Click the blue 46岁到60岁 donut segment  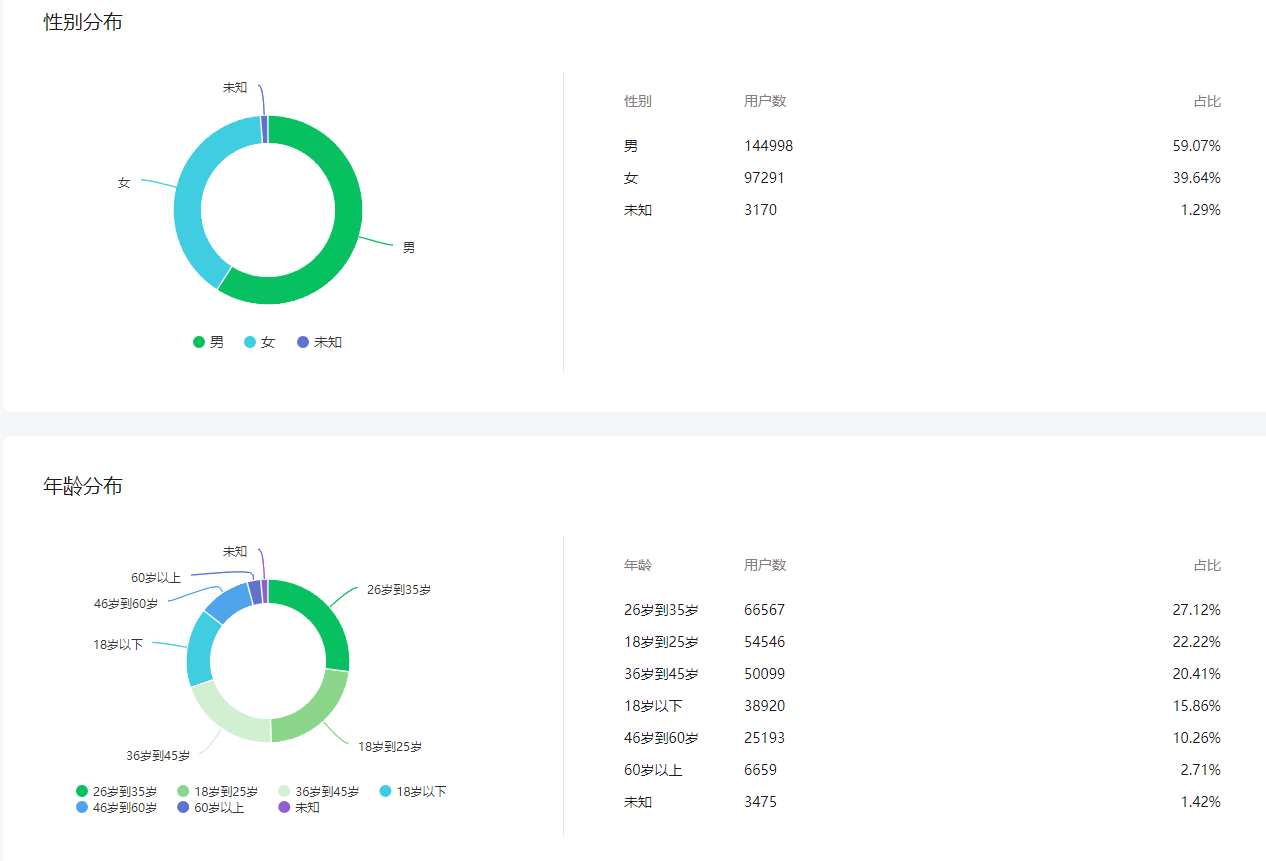tap(228, 602)
